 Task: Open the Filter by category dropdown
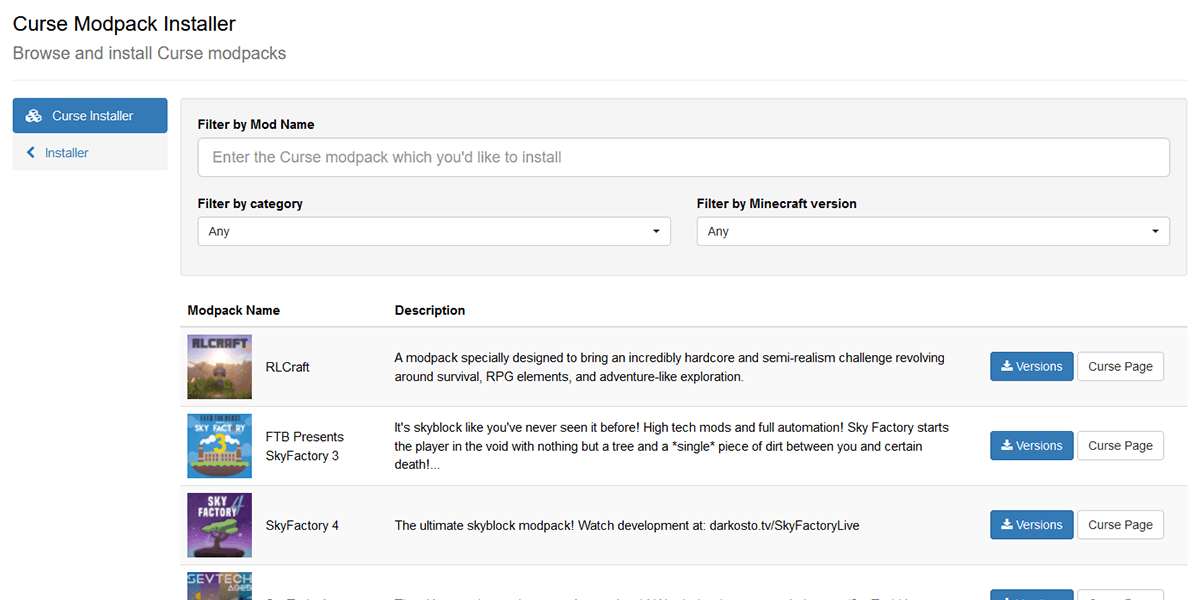(x=434, y=231)
